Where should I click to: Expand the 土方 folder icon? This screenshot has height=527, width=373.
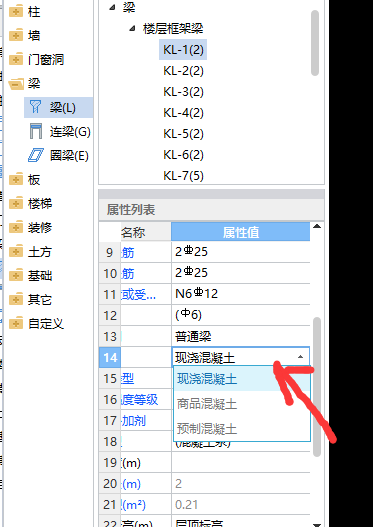tap(16, 252)
